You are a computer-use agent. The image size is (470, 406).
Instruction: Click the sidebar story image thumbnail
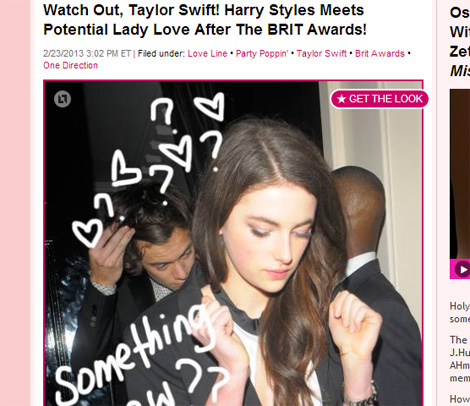pyautogui.click(x=460, y=174)
